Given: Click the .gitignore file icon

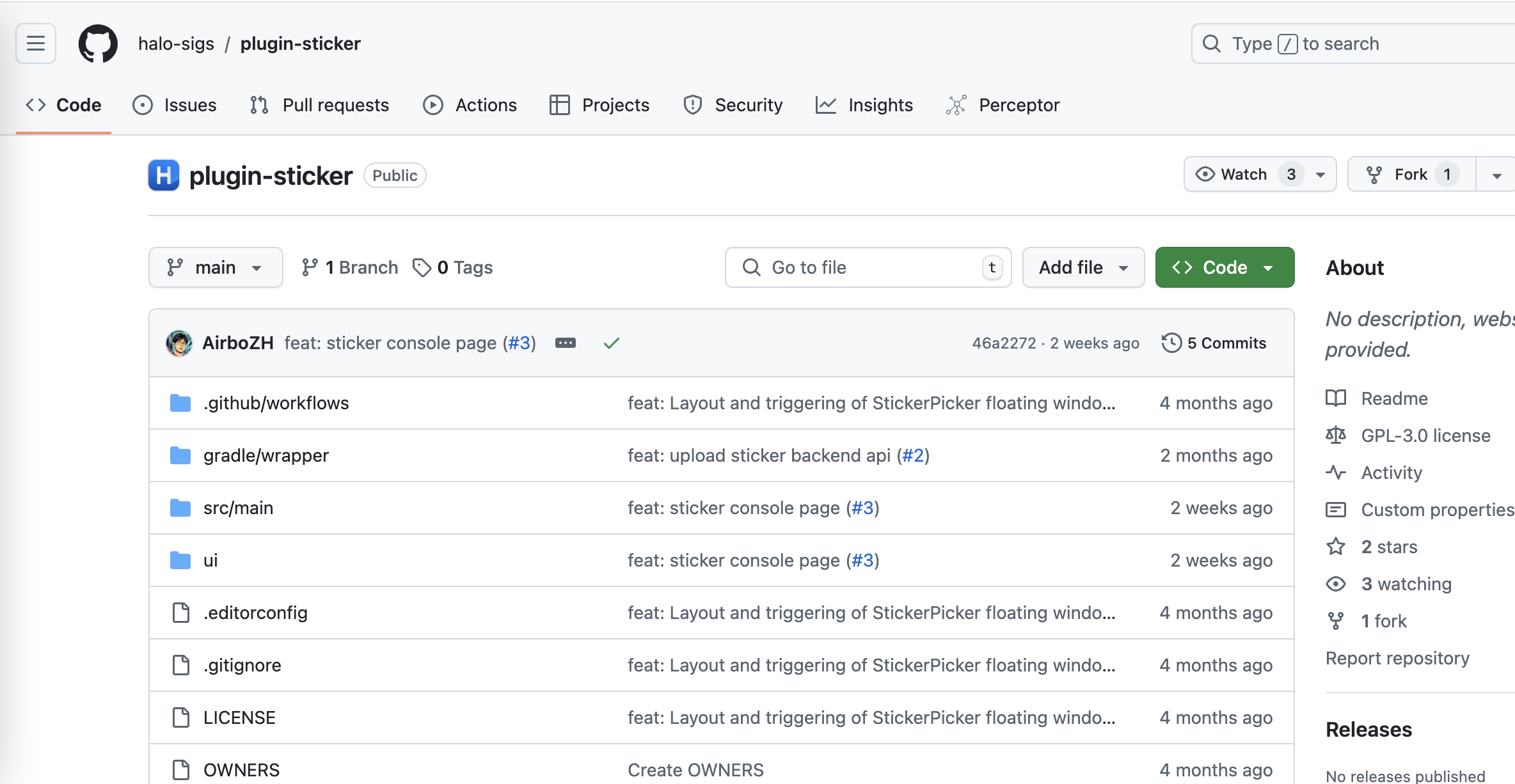Looking at the screenshot, I should tap(181, 665).
